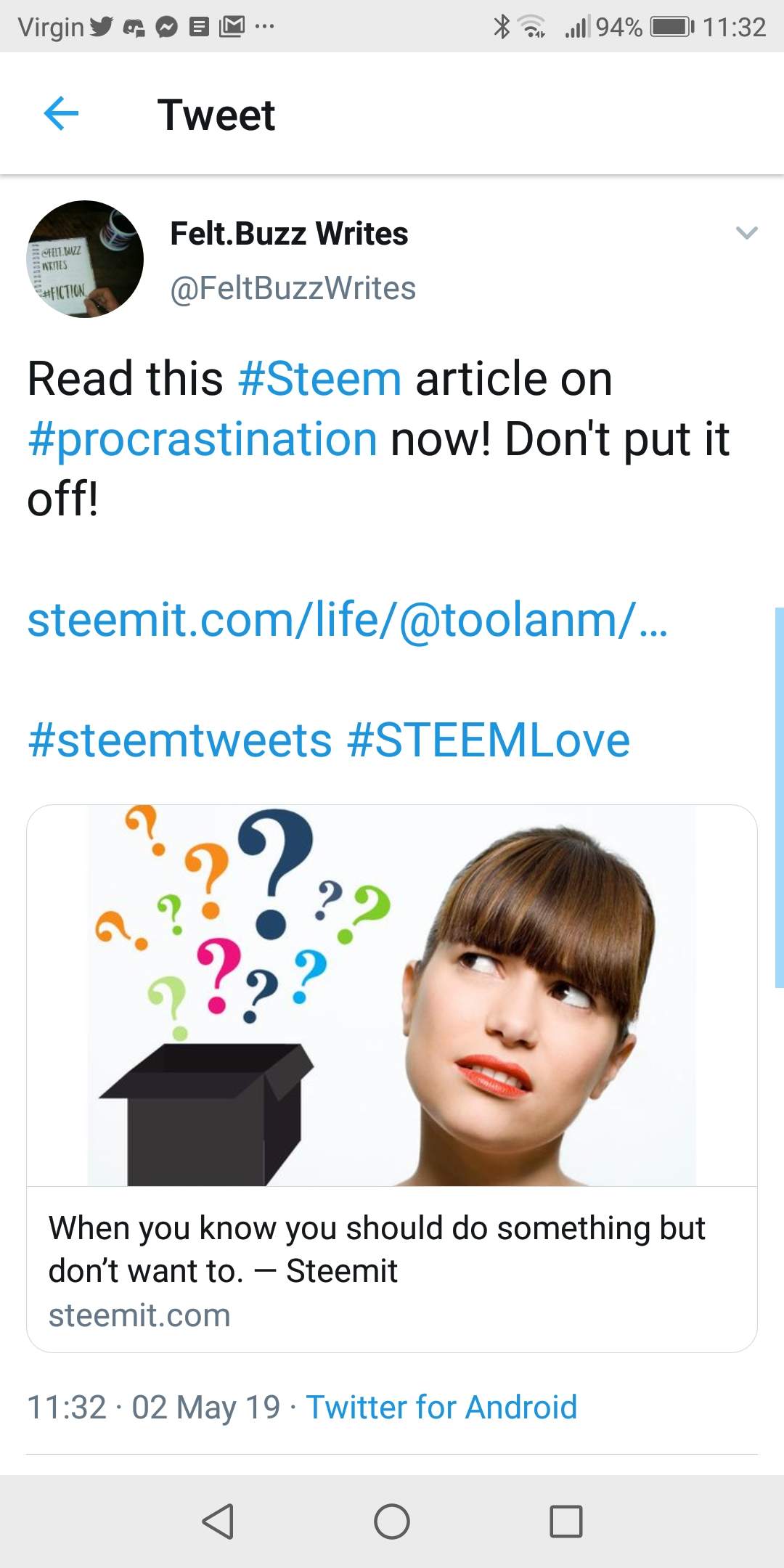Open the #STEEMLove hashtag
The image size is (784, 1568).
[x=489, y=740]
